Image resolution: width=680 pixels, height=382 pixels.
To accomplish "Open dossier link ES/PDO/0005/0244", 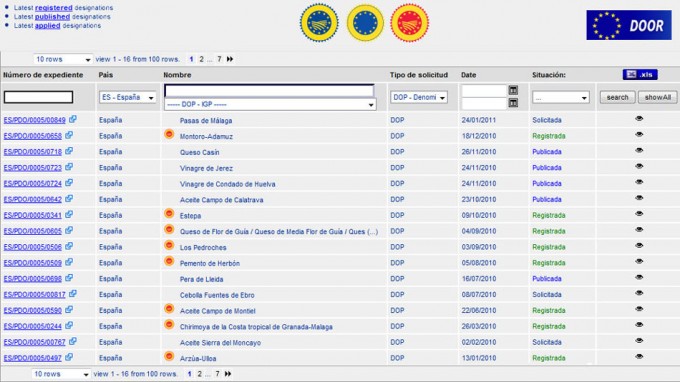I will 33,326.
